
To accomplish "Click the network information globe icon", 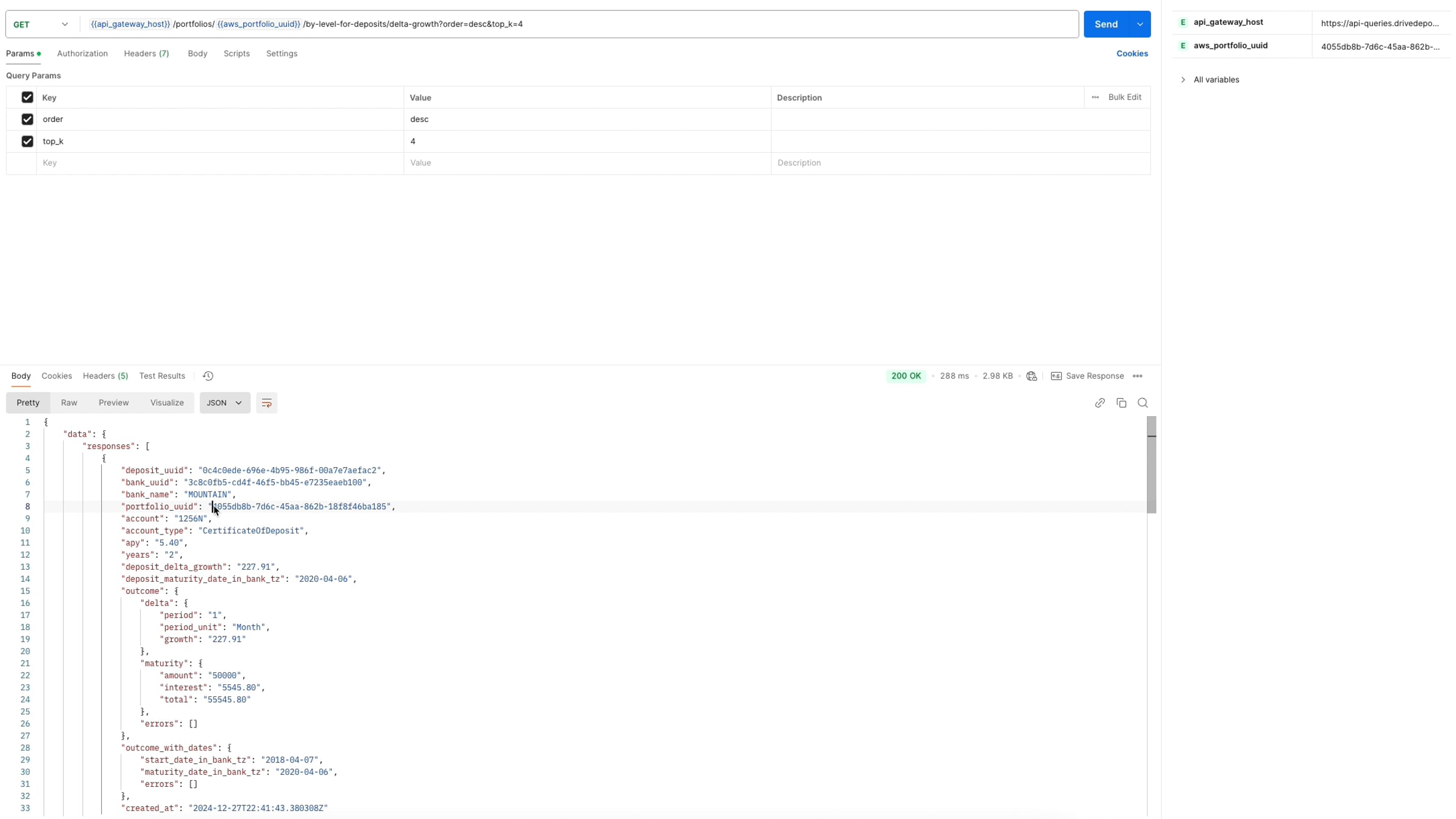I will pyautogui.click(x=1031, y=376).
